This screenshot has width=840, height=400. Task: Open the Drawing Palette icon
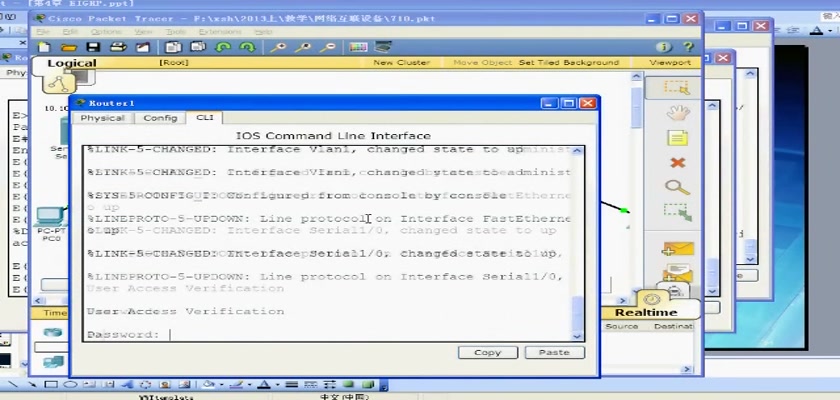[358, 47]
